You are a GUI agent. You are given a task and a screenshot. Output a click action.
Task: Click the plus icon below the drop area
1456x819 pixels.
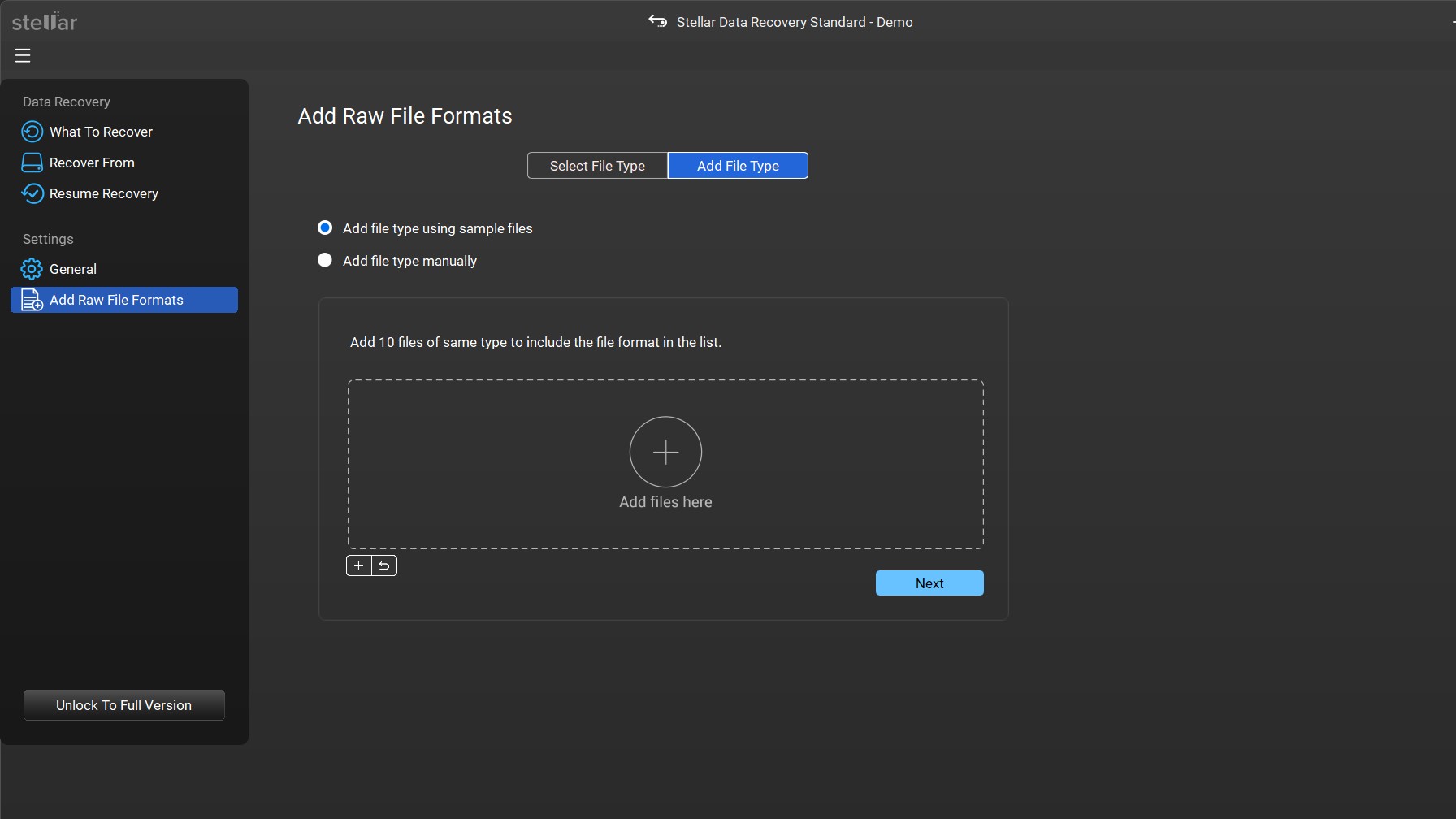click(358, 565)
